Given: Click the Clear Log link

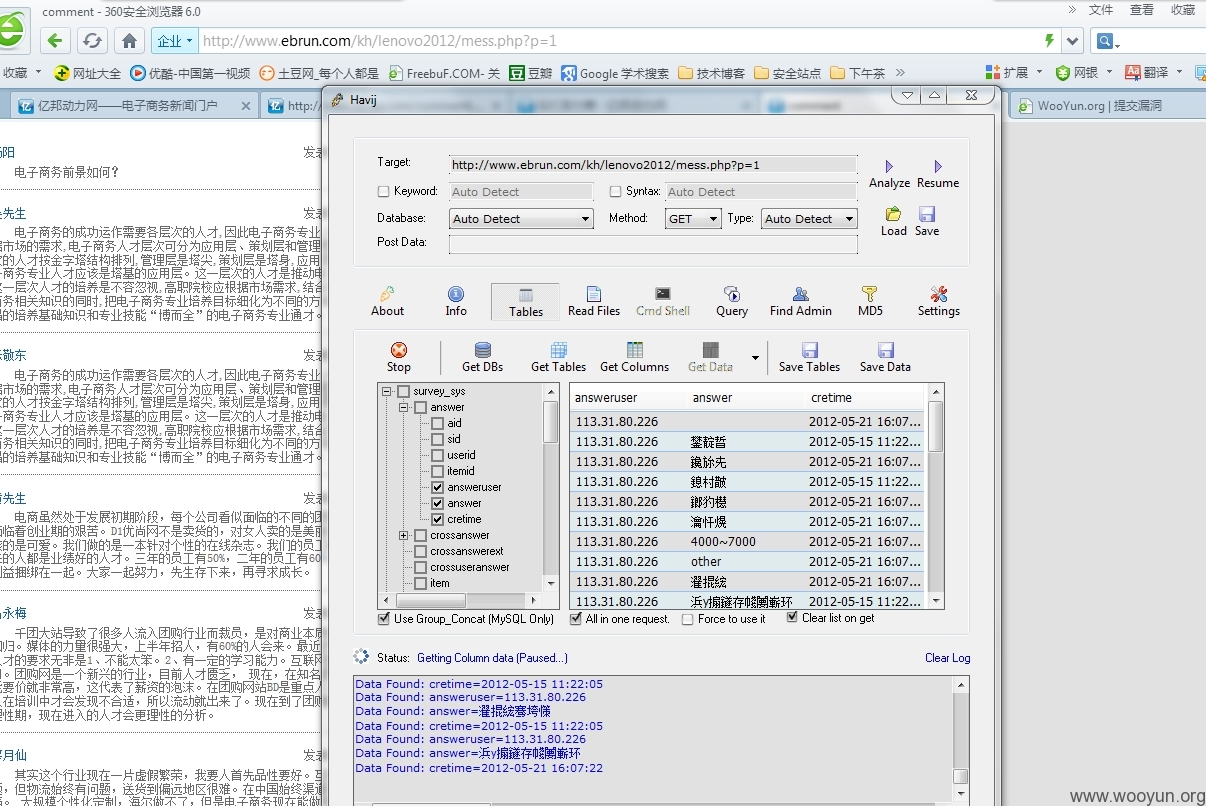Looking at the screenshot, I should (x=947, y=658).
